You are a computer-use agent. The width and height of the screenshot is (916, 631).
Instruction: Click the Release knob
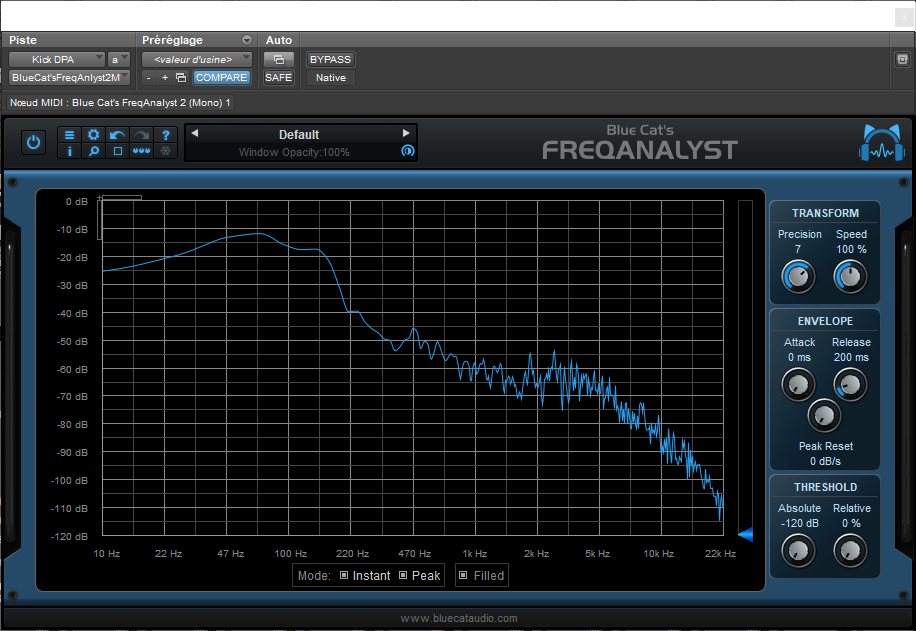(x=850, y=385)
